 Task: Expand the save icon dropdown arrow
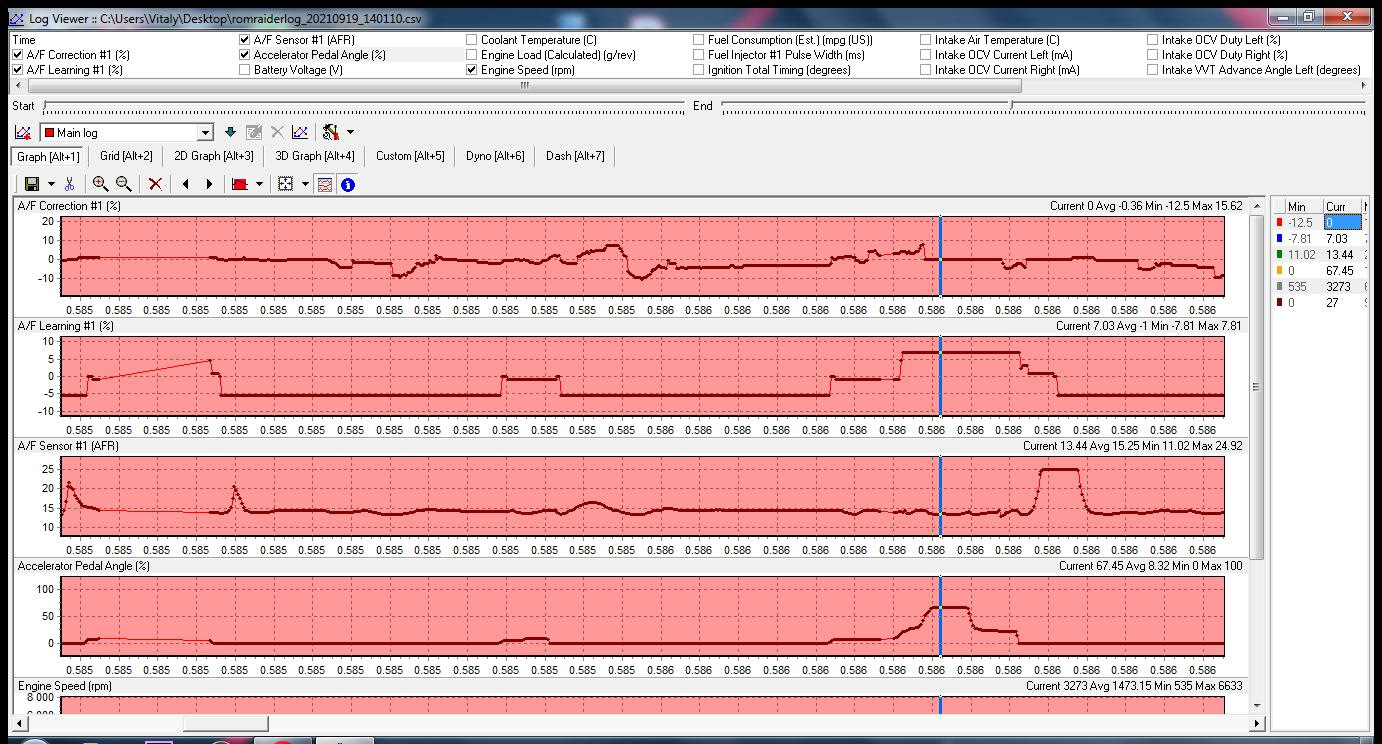coord(52,184)
